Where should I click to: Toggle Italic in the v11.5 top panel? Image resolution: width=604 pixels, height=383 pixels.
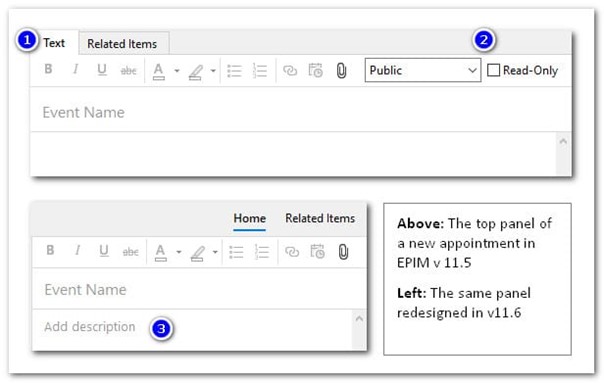coord(76,69)
